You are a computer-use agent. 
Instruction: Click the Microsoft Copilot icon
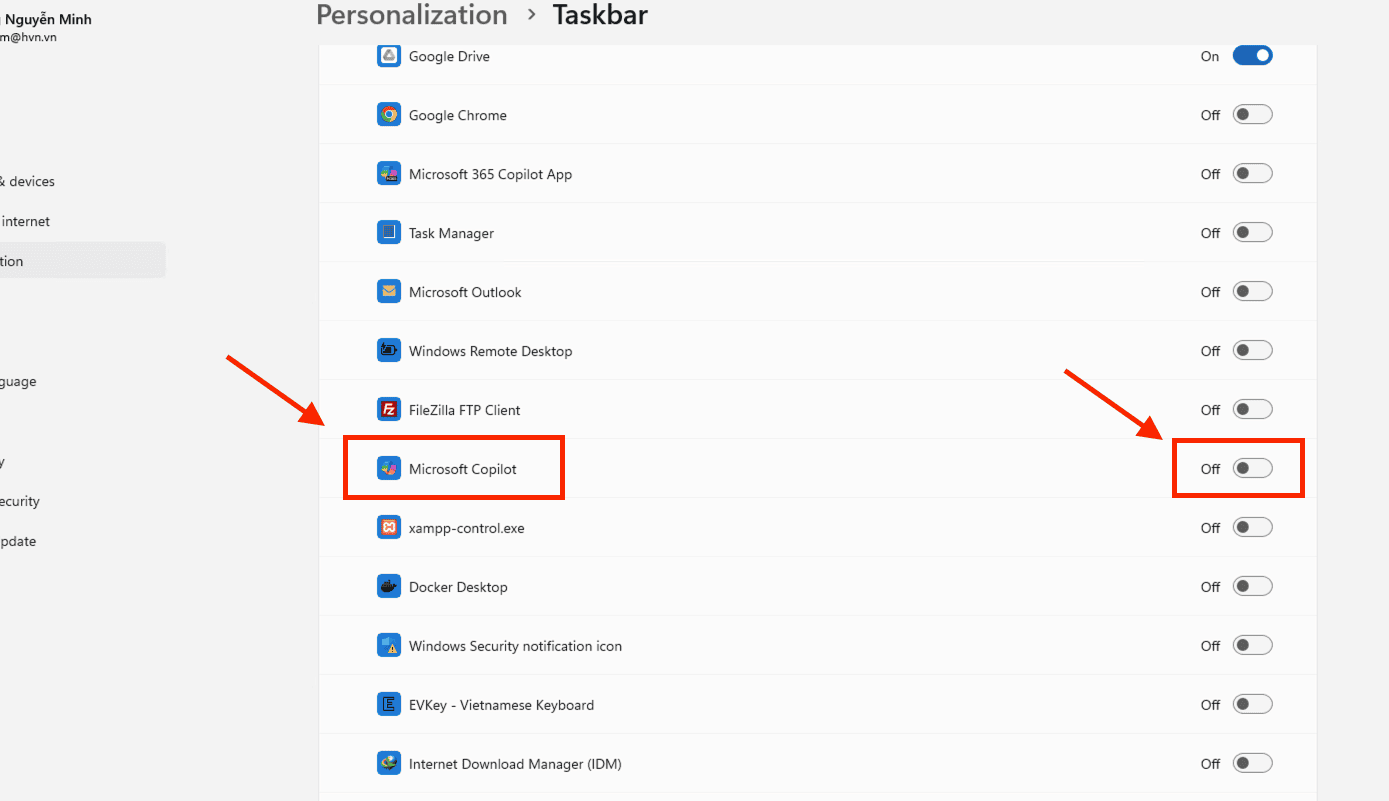point(388,468)
